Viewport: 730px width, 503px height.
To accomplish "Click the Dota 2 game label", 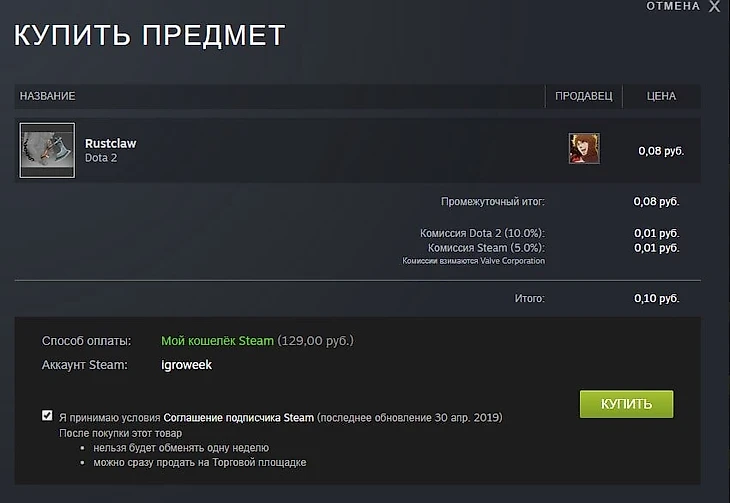I will click(x=101, y=158).
